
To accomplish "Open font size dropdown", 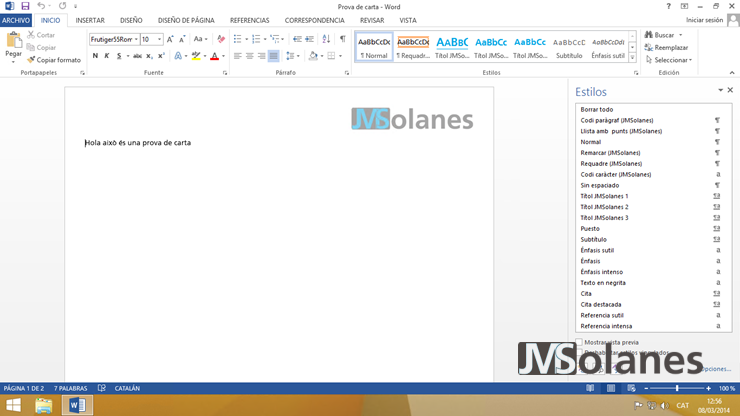I will pos(160,39).
